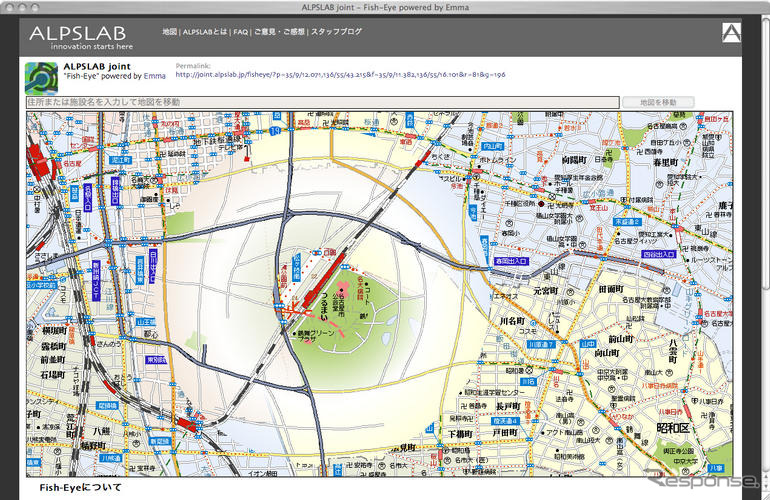The height and width of the screenshot is (500, 770).
Task: Click the 覚王山 station label
Action: tap(598, 208)
